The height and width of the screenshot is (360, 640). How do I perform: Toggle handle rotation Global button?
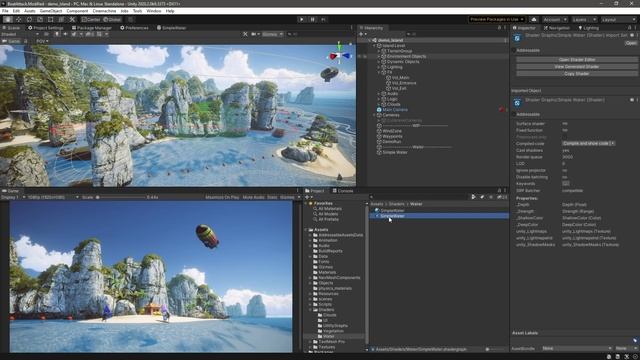click(x=112, y=20)
